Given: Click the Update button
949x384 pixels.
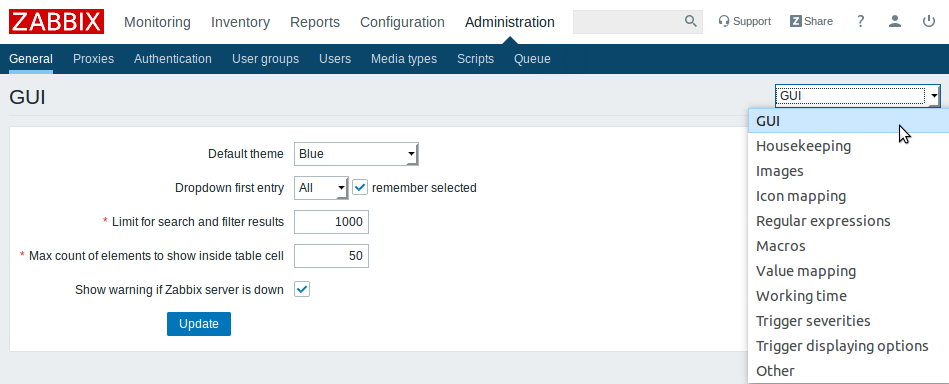Looking at the screenshot, I should pos(199,324).
